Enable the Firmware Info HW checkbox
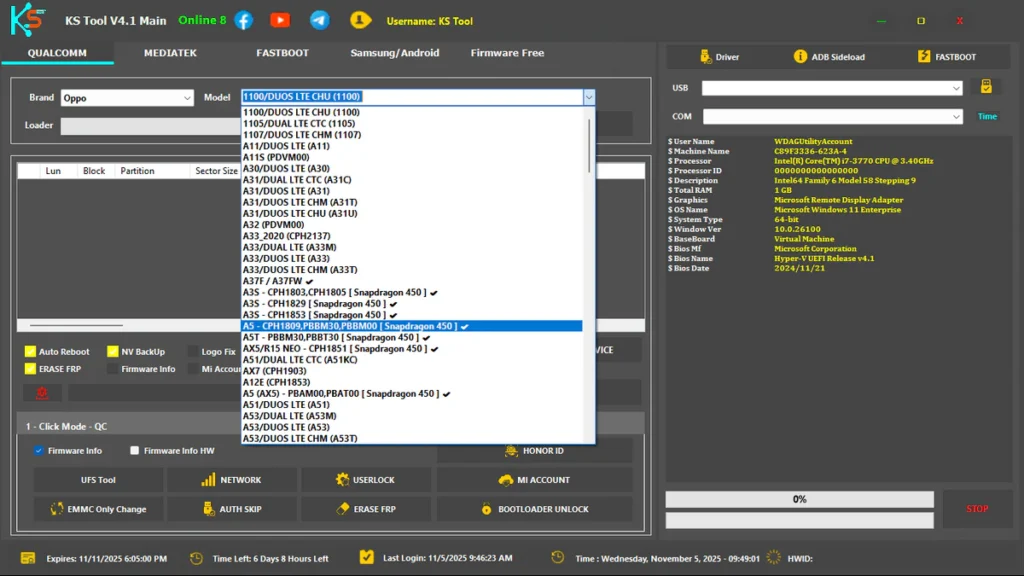The height and width of the screenshot is (576, 1024). pyautogui.click(x=135, y=451)
